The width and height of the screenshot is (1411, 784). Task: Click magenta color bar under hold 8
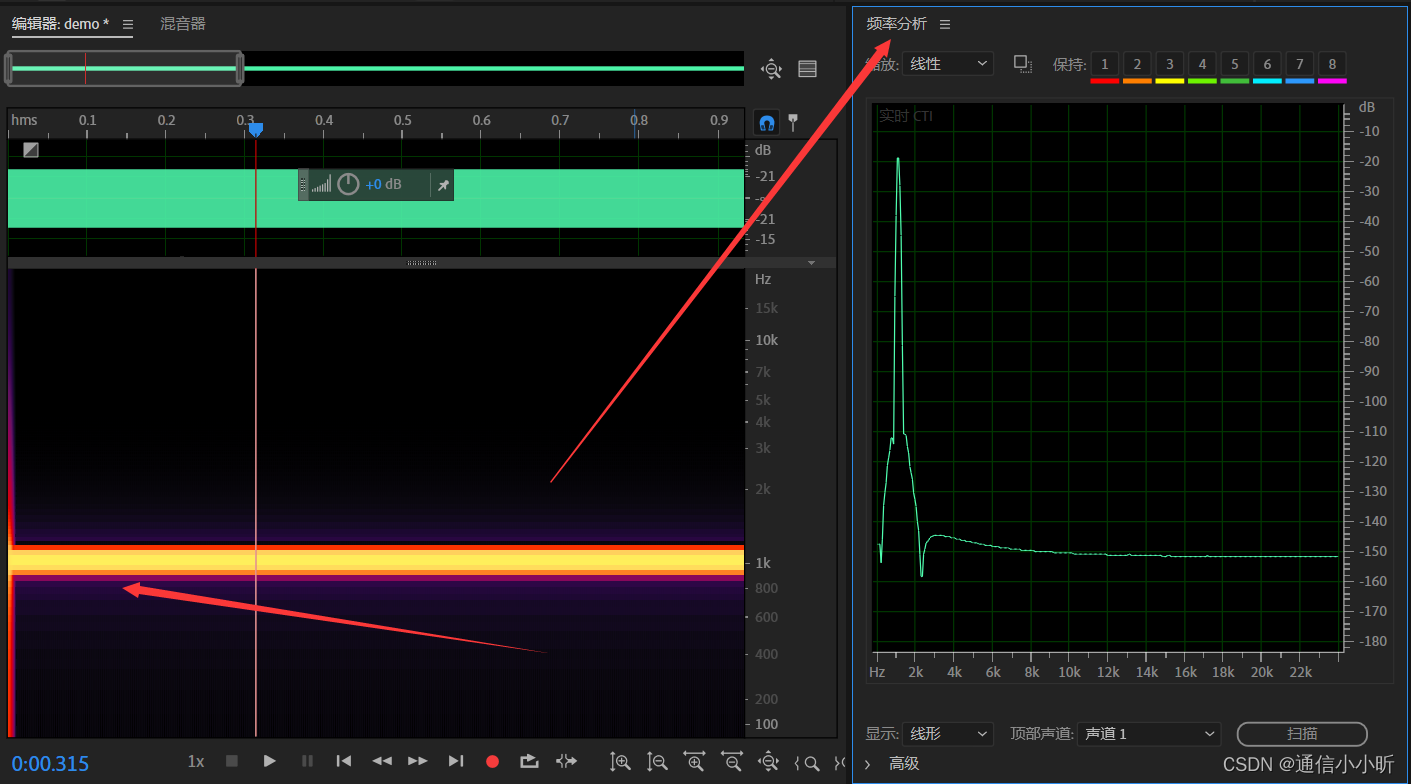[1332, 80]
